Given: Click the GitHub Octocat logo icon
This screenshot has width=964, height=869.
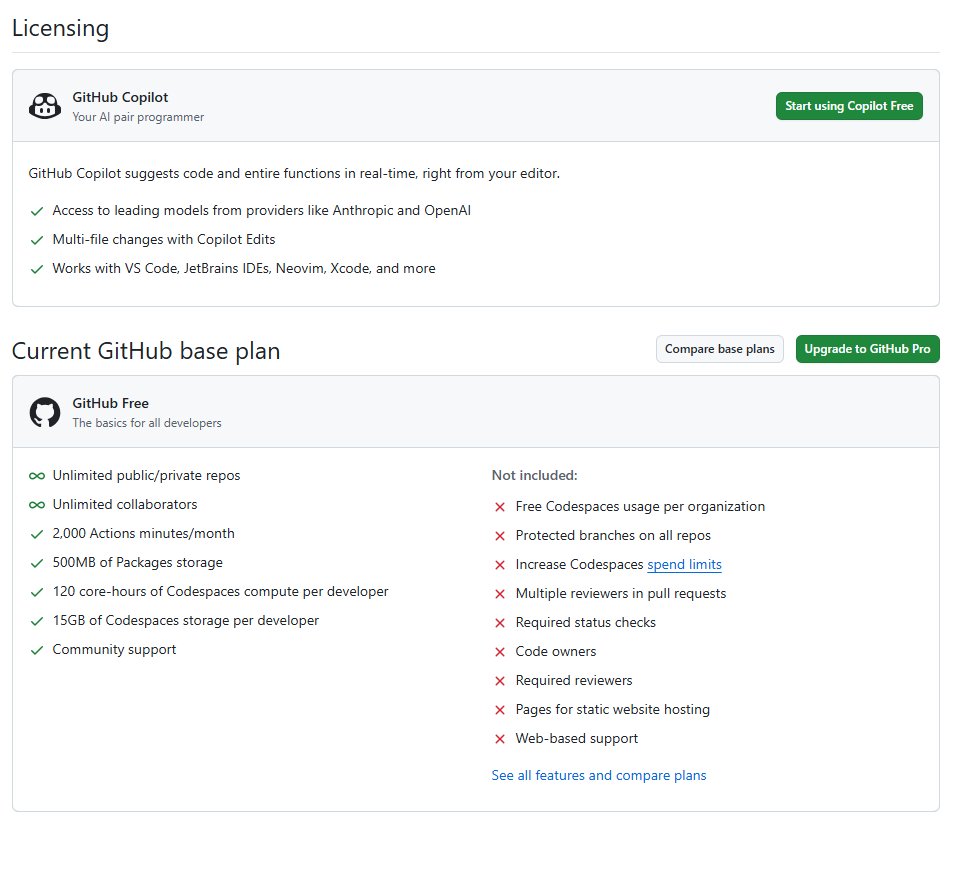Looking at the screenshot, I should pyautogui.click(x=45, y=412).
